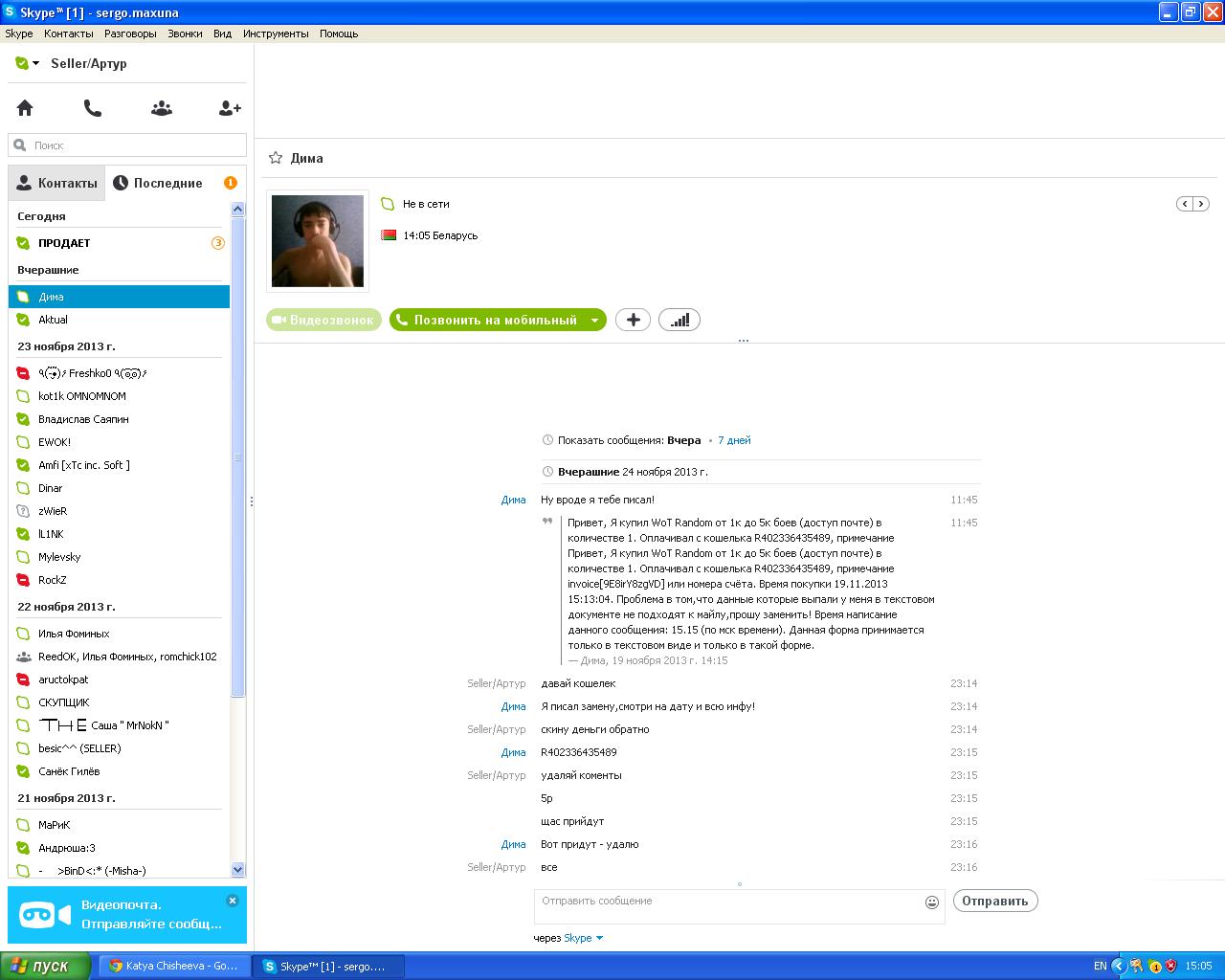The width and height of the screenshot is (1225, 980).
Task: Click the Seller/Артур profile name
Action: click(89, 63)
